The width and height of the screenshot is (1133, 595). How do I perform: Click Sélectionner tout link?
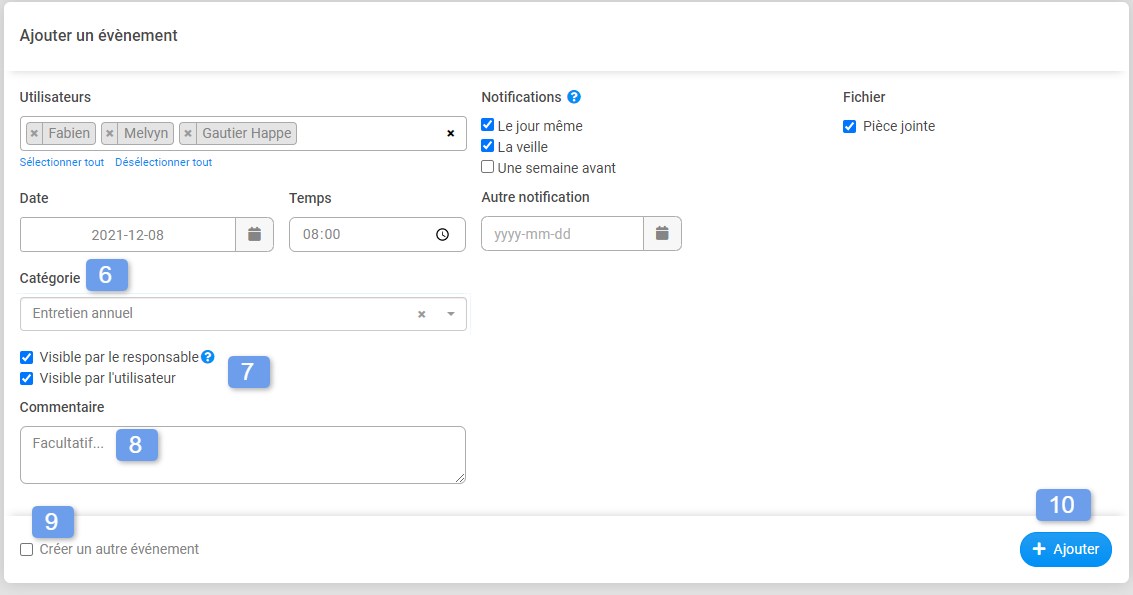[62, 162]
